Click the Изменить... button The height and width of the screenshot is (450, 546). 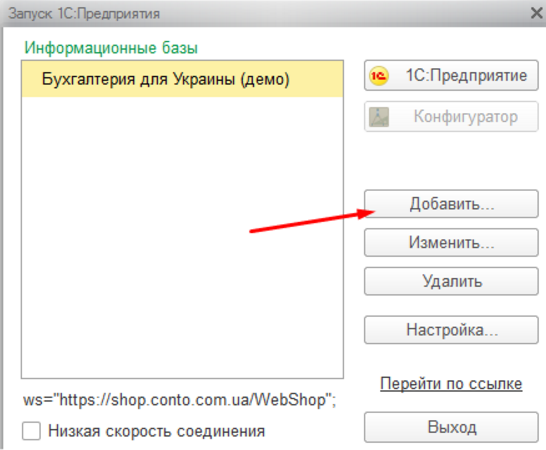[451, 242]
